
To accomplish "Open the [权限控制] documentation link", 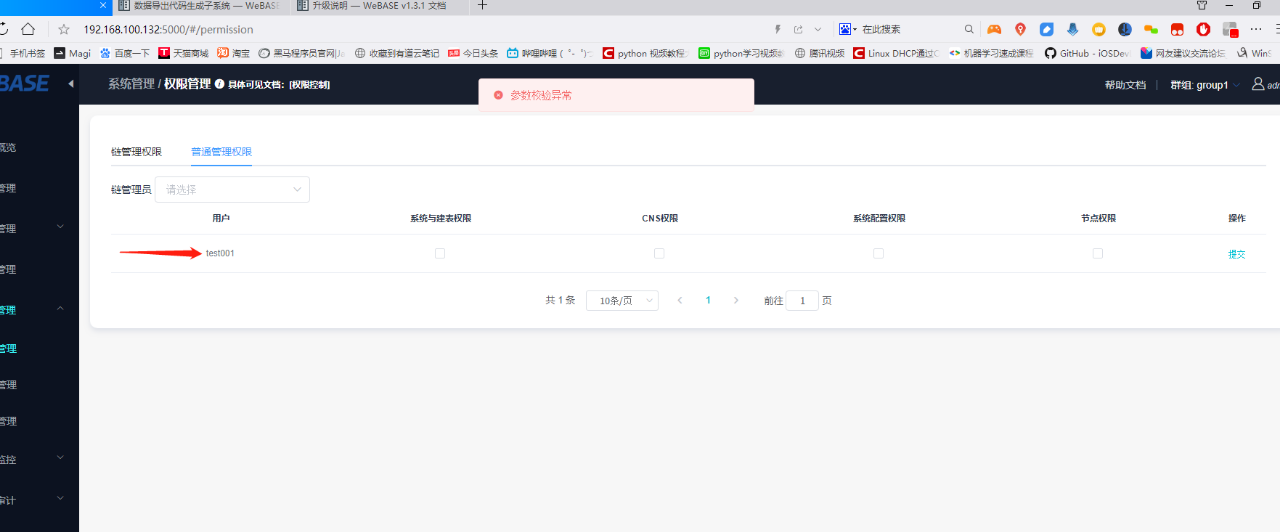I will pyautogui.click(x=309, y=85).
